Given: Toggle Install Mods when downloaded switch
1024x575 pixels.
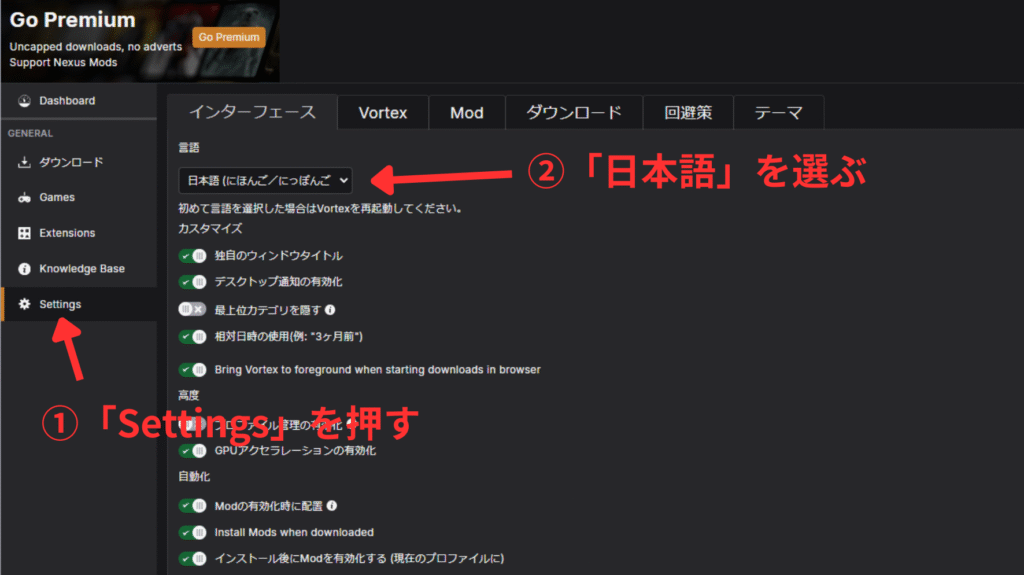Looking at the screenshot, I should (193, 533).
